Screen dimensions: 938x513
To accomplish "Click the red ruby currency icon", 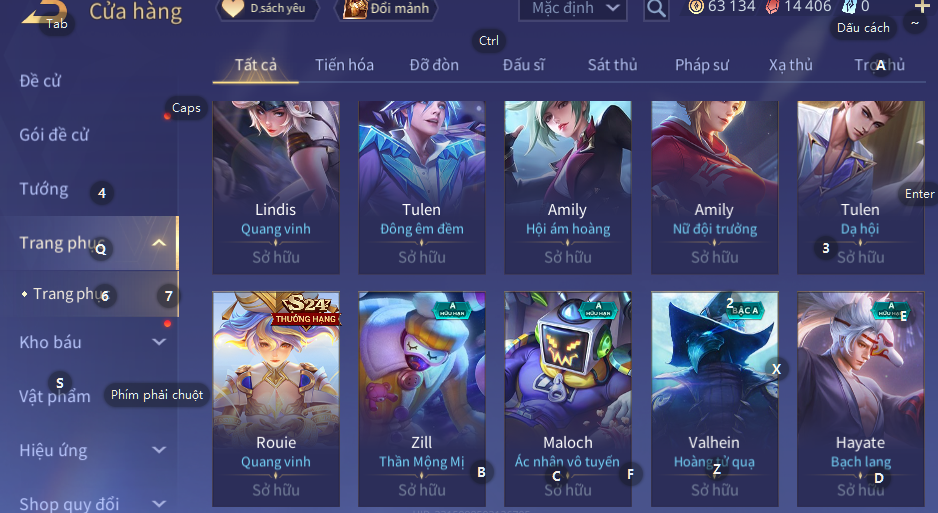I will 772,7.
